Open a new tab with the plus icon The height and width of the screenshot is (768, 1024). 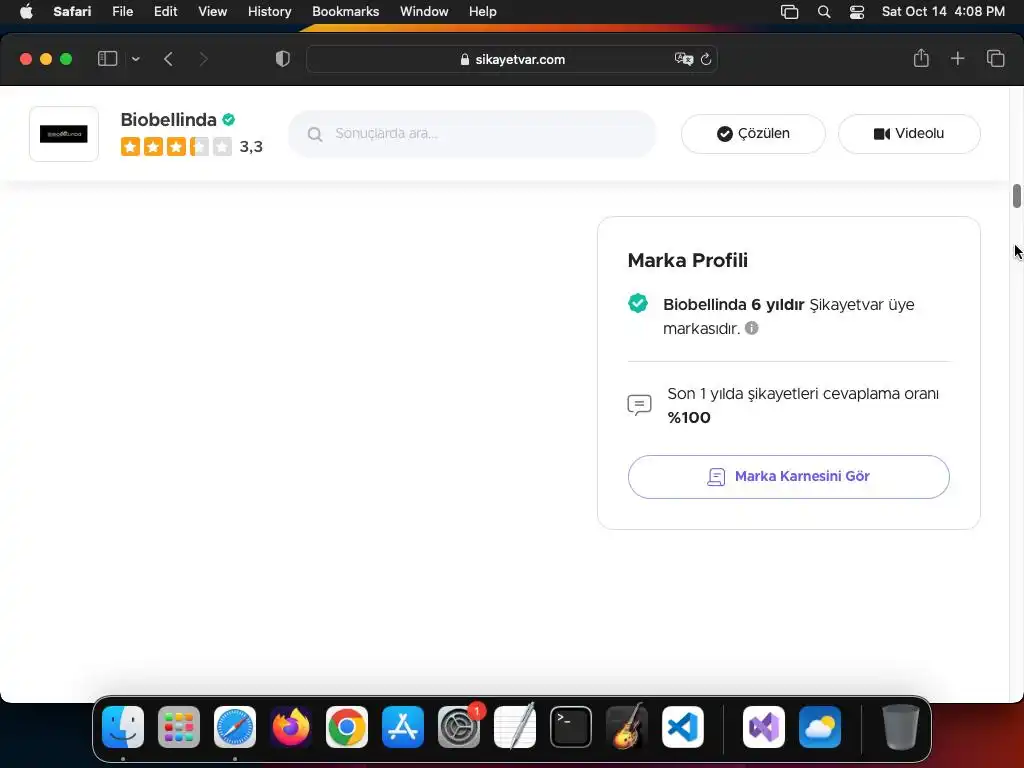tap(957, 59)
